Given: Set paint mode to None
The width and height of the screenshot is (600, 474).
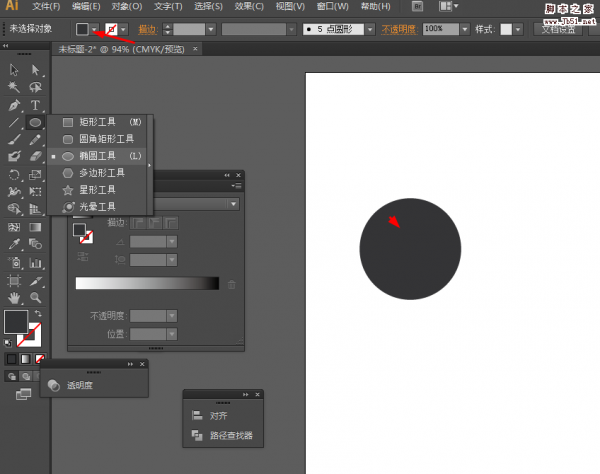Looking at the screenshot, I should point(40,358).
